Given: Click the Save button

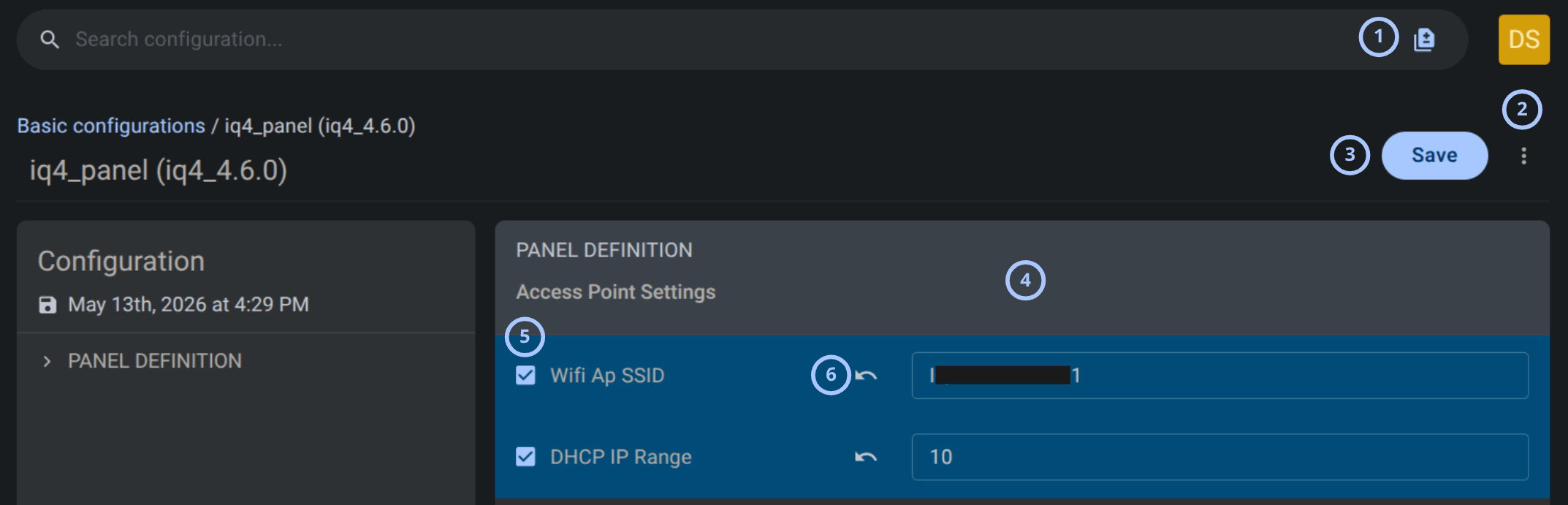Looking at the screenshot, I should (x=1434, y=156).
